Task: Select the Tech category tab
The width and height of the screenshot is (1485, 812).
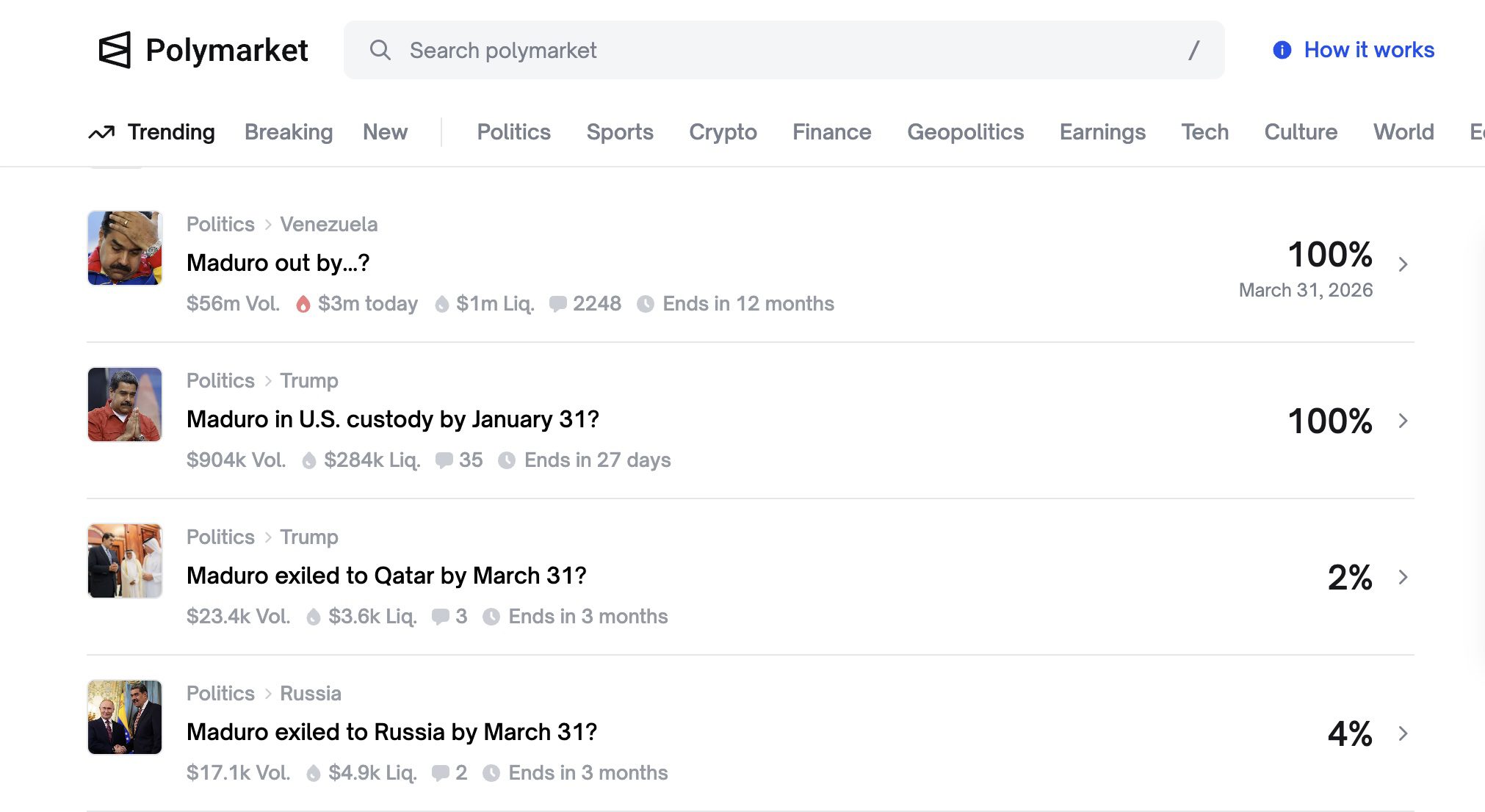Action: pyautogui.click(x=1205, y=132)
